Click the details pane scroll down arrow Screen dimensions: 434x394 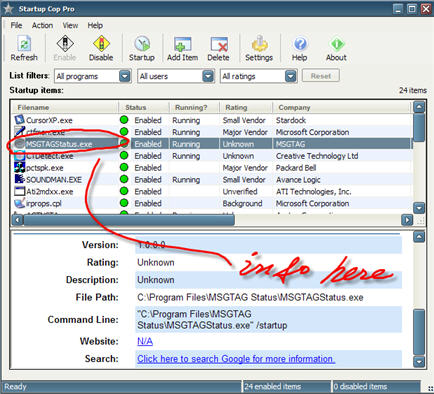tap(419, 361)
